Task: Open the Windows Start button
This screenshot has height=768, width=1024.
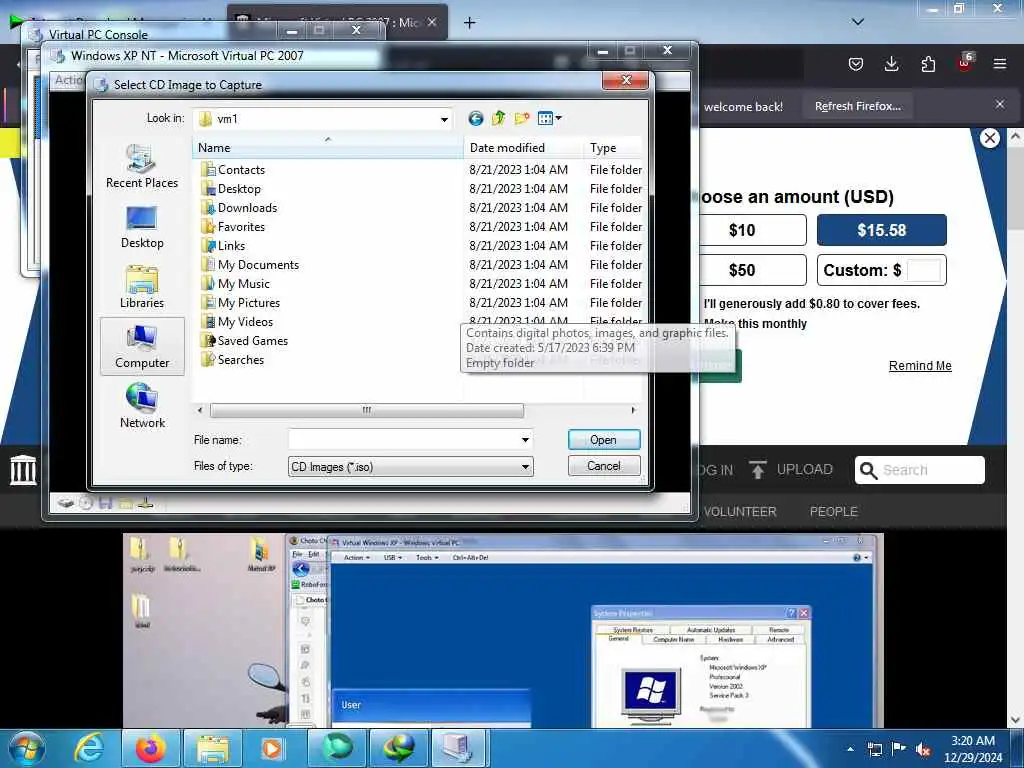Action: tap(27, 748)
